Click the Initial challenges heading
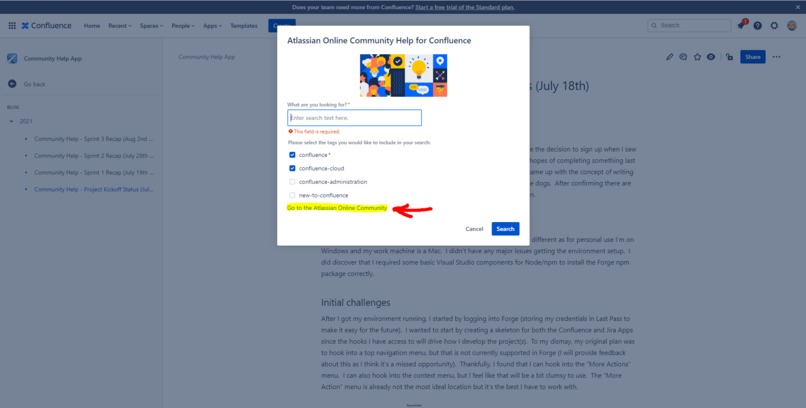 pyautogui.click(x=356, y=303)
